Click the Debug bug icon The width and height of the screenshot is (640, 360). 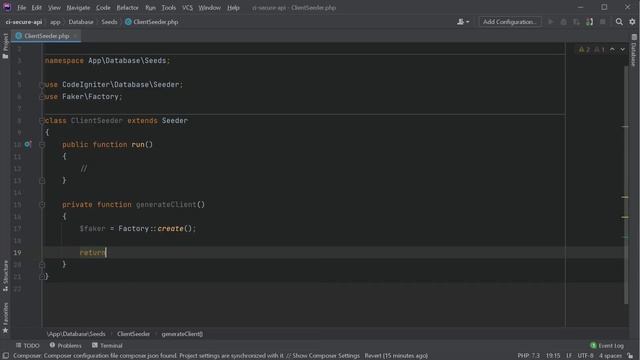[564, 22]
